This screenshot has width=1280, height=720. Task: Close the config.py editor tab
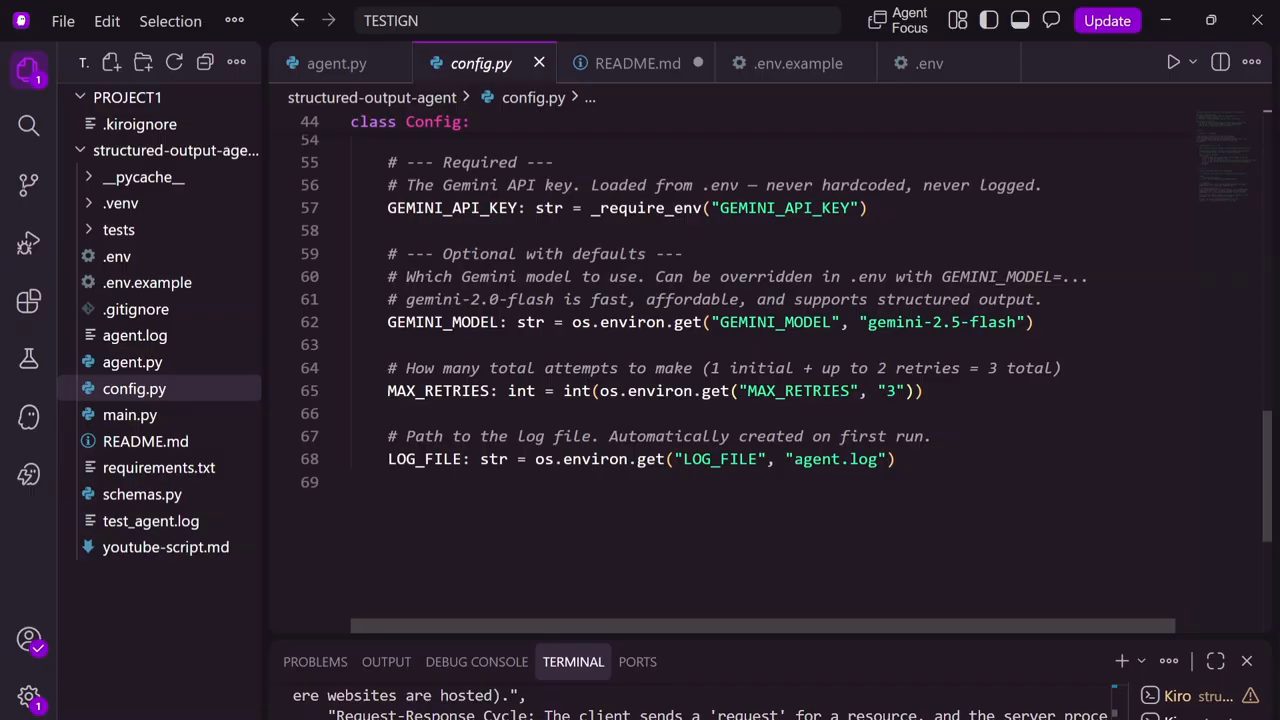(539, 62)
